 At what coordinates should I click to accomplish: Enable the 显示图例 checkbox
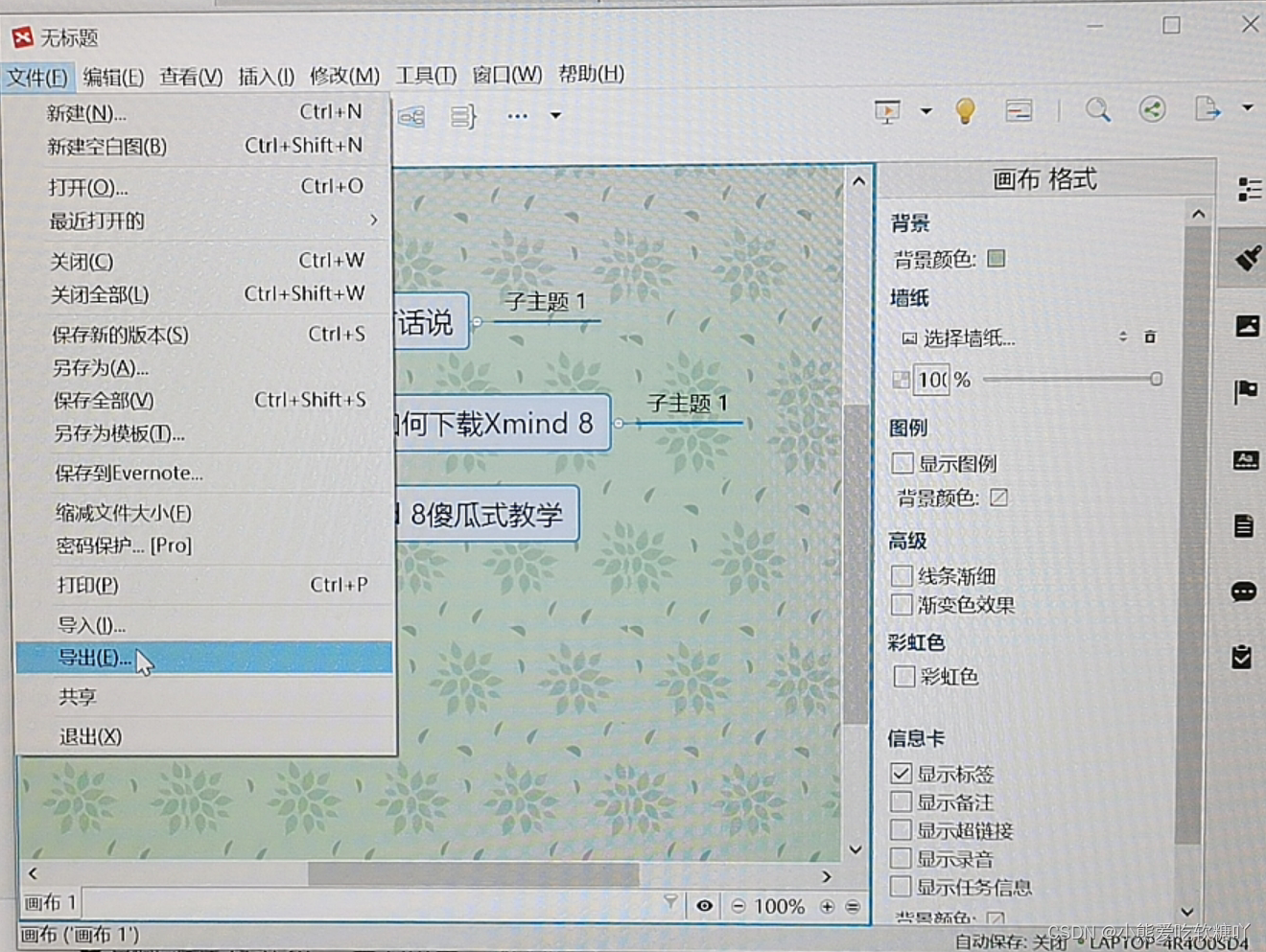coord(902,464)
